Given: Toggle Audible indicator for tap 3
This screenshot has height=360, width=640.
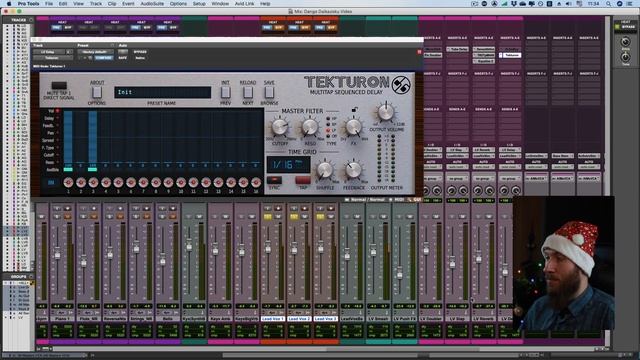Looking at the screenshot, I should tap(93, 169).
